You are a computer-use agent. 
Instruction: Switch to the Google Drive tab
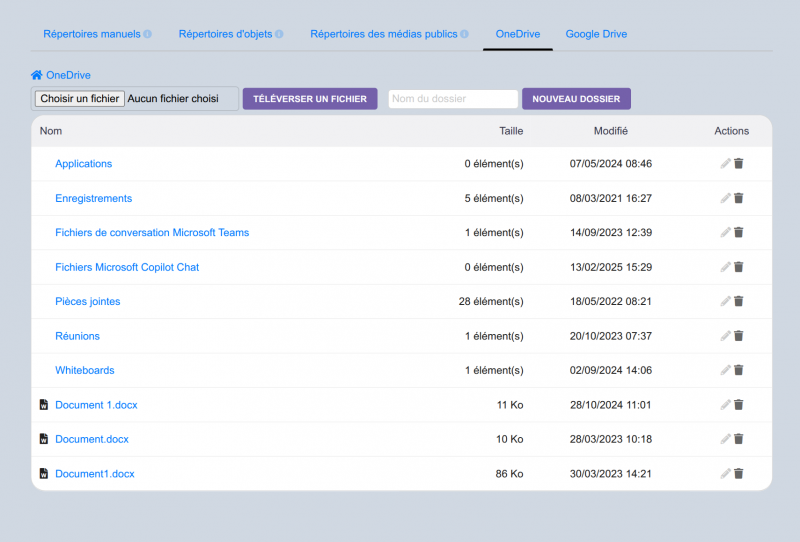click(x=596, y=34)
